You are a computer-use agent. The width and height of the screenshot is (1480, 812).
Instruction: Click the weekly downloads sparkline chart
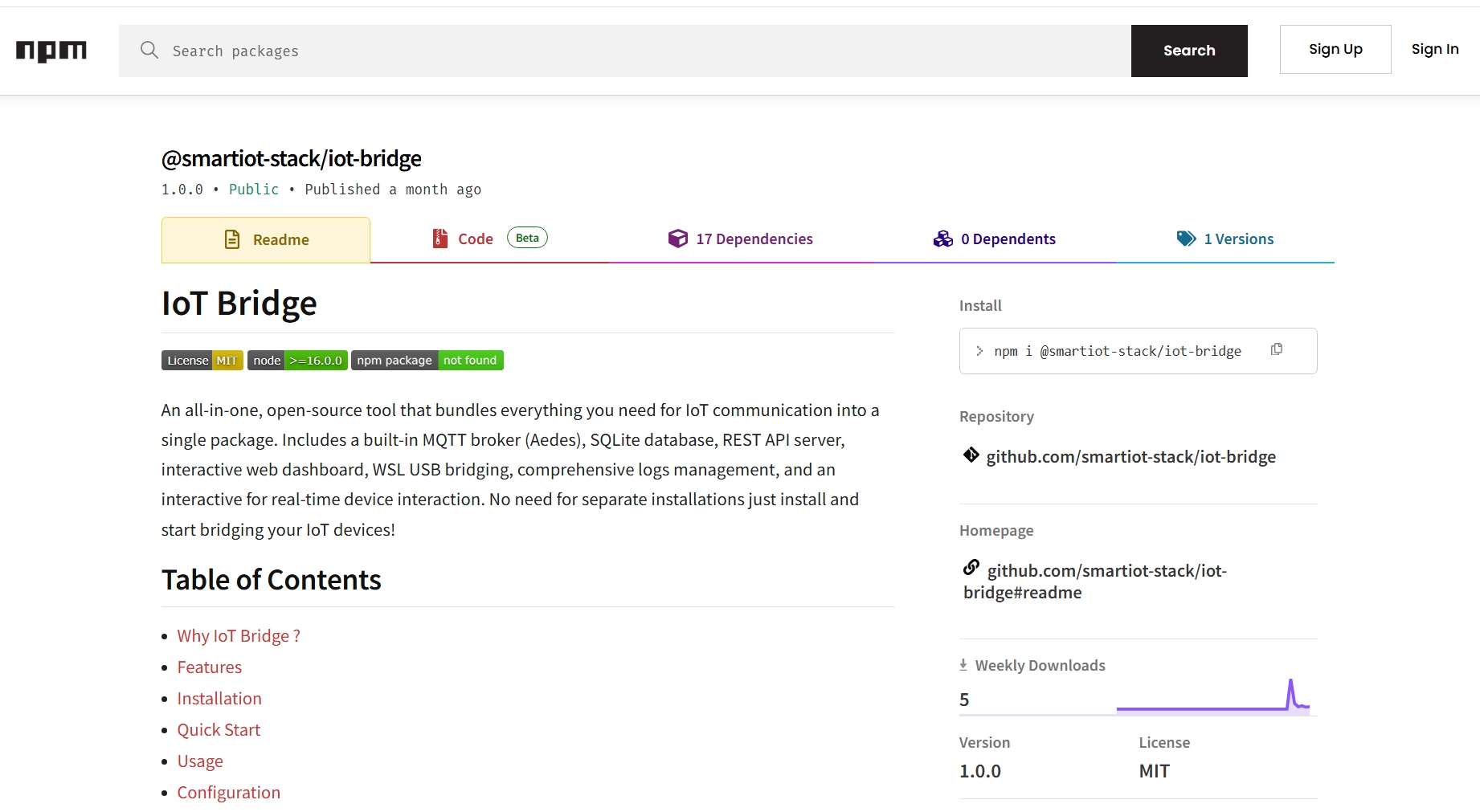tap(1213, 696)
